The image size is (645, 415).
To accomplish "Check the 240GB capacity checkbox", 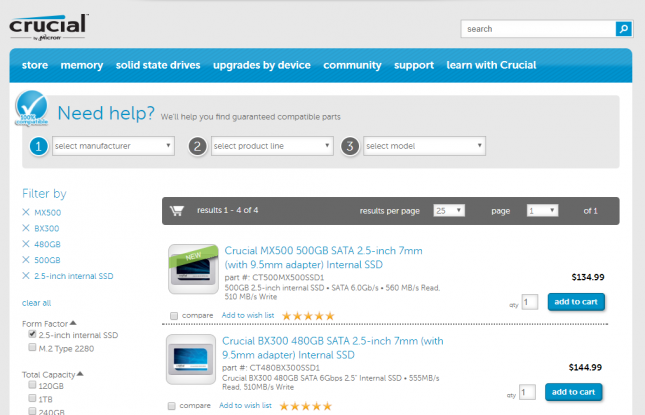I will click(x=32, y=411).
